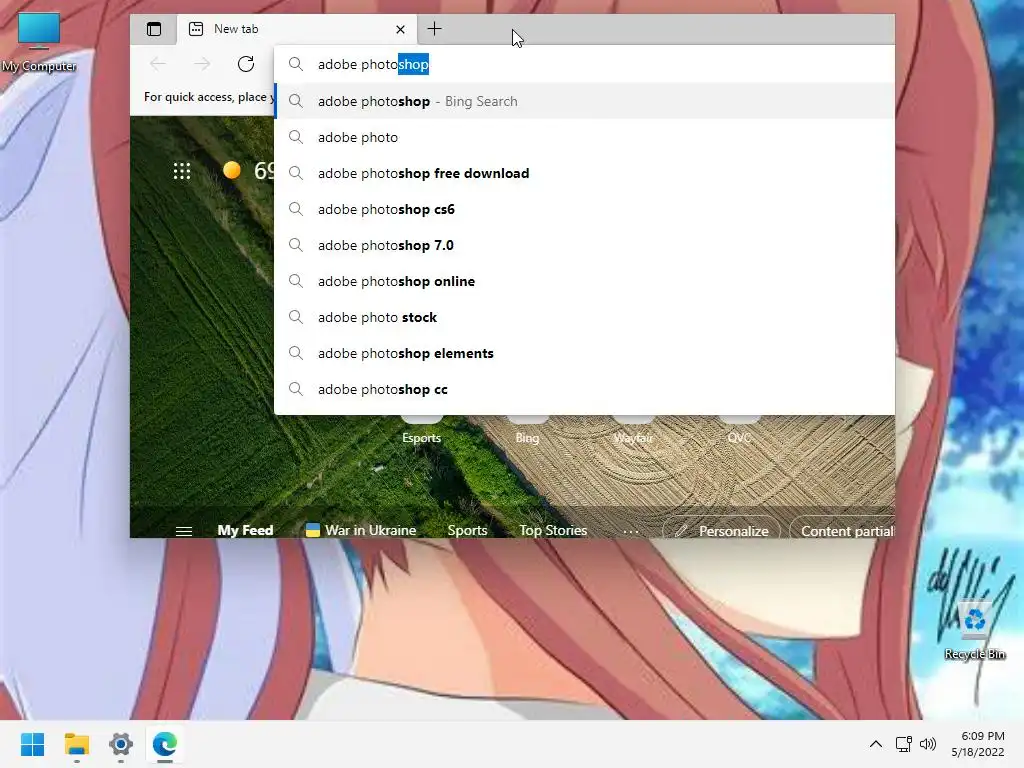Click Microsoft Edge taskbar icon
The height and width of the screenshot is (768, 1024).
(165, 744)
